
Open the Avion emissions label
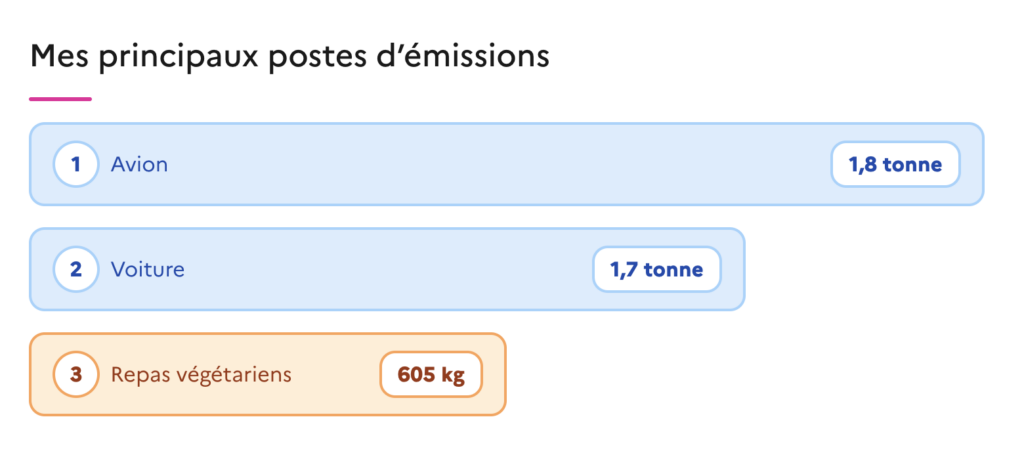coord(139,165)
